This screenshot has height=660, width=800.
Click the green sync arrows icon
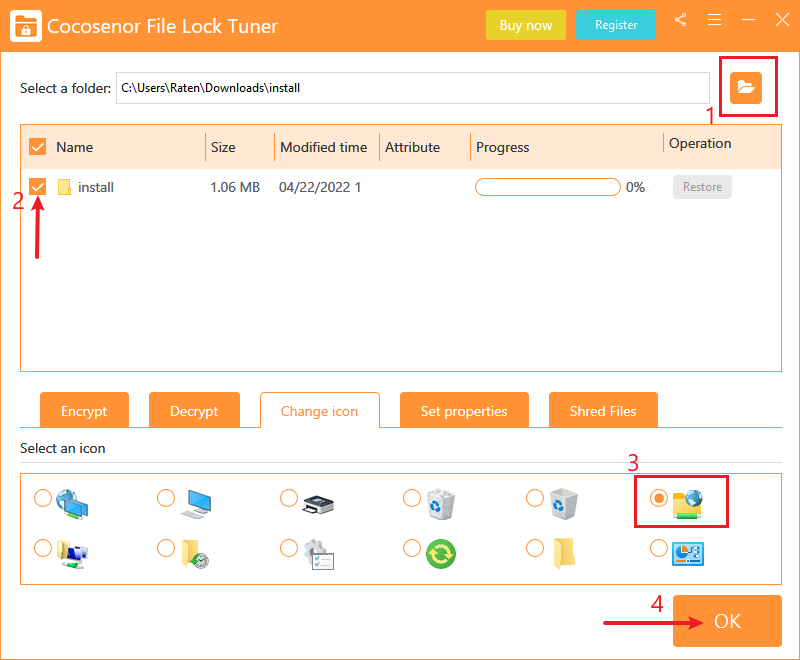[x=441, y=554]
